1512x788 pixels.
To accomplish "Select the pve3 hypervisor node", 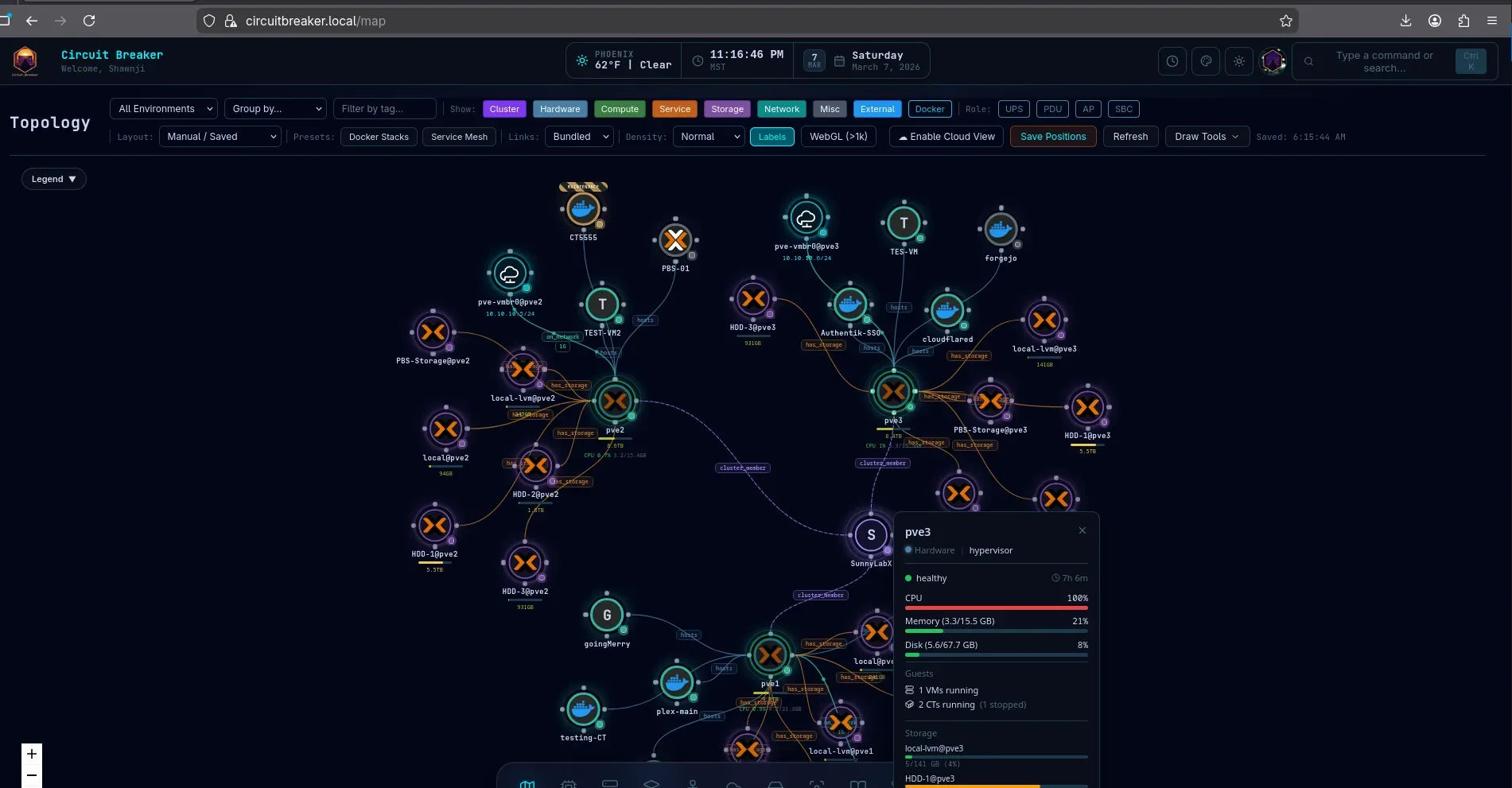I will [x=893, y=391].
